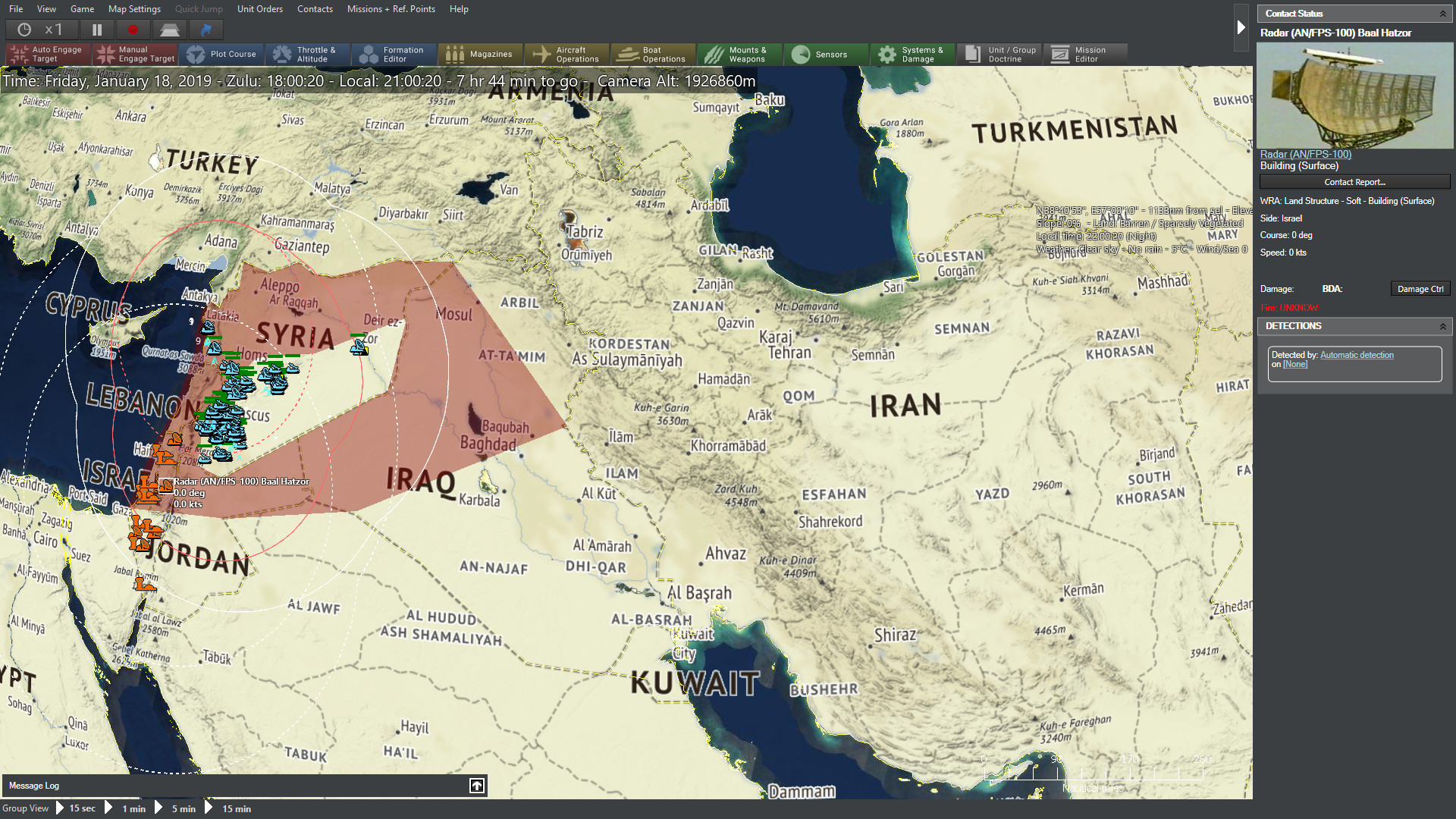Open the Mission Editor
This screenshot has height=819, width=1456.
pos(1085,54)
